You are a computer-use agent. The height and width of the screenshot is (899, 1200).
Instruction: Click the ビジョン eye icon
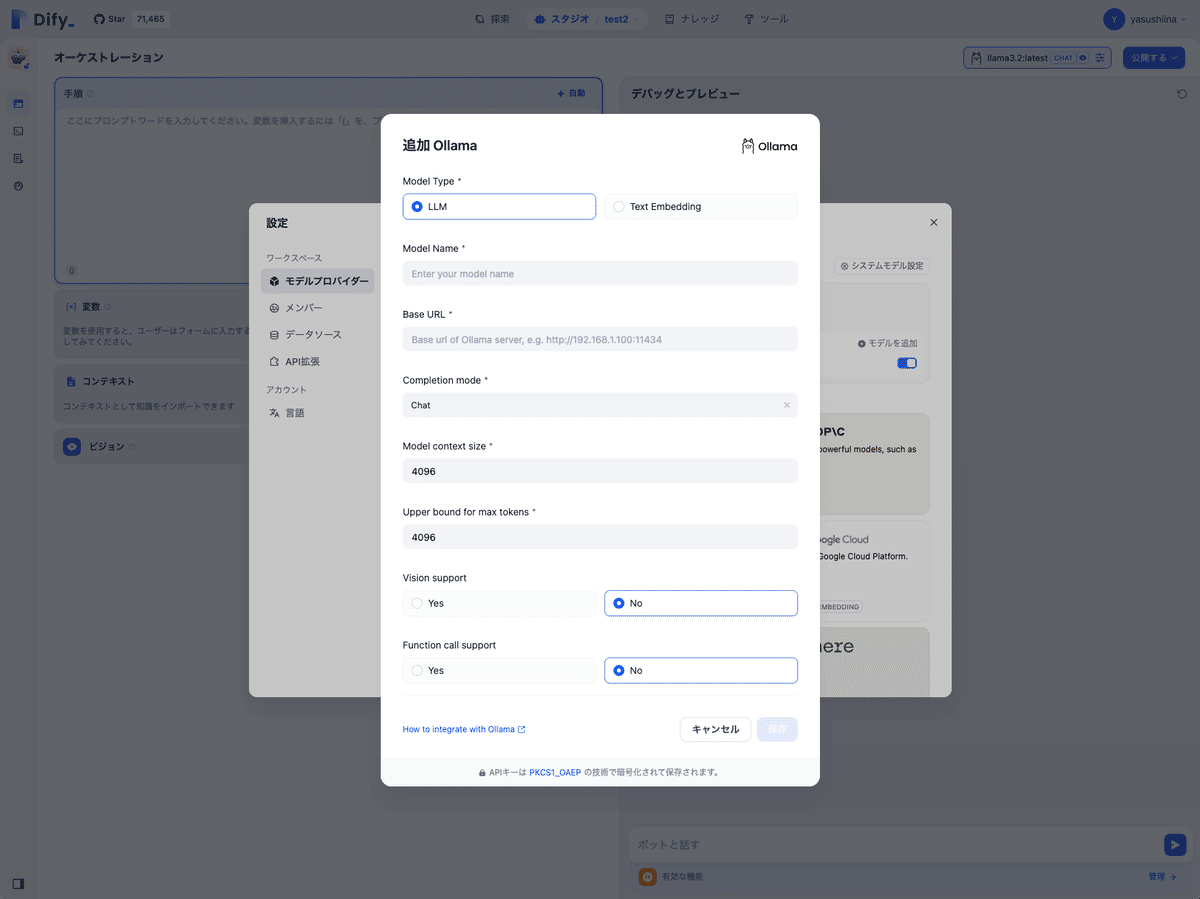pyautogui.click(x=72, y=447)
